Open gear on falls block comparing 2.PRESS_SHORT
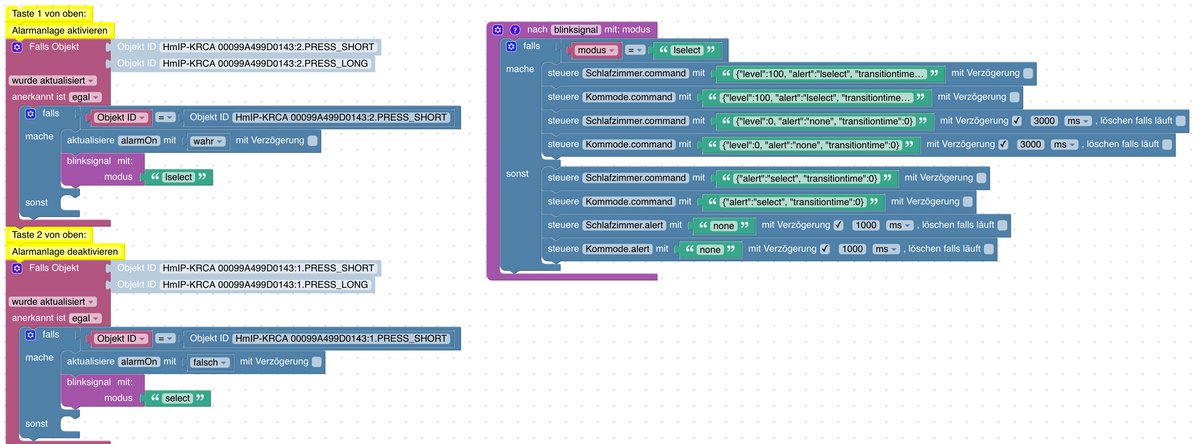 30,115
